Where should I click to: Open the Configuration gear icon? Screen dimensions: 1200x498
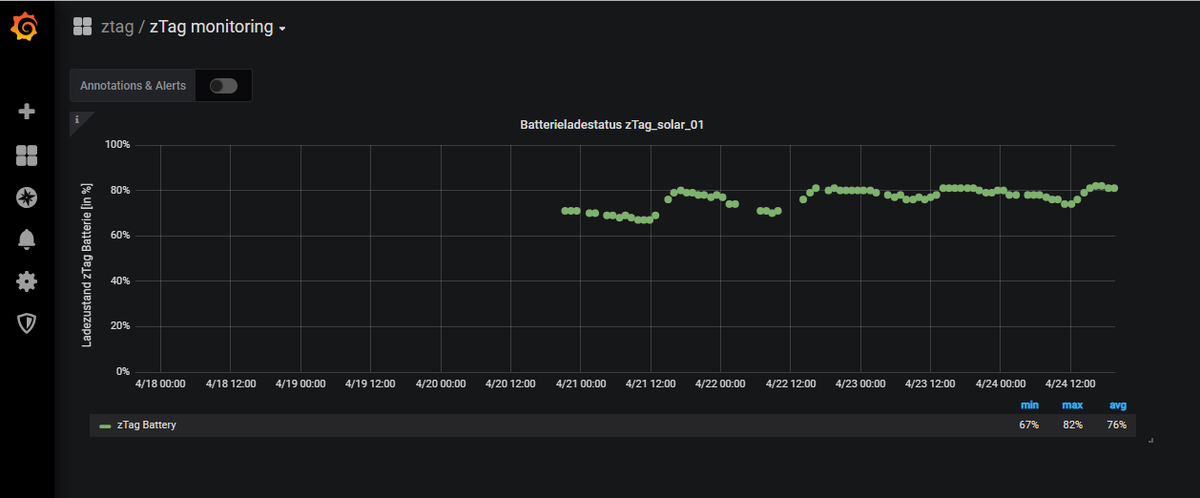[27, 281]
